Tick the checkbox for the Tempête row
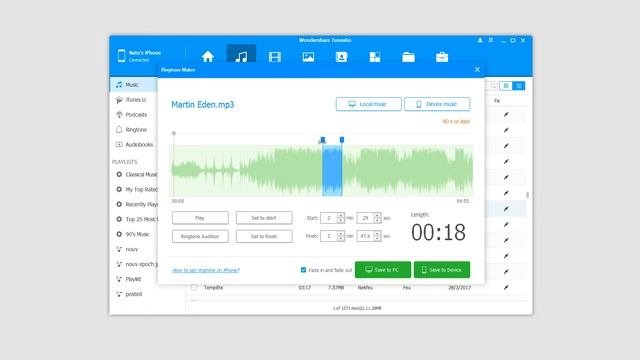The height and width of the screenshot is (360, 640). pos(194,288)
